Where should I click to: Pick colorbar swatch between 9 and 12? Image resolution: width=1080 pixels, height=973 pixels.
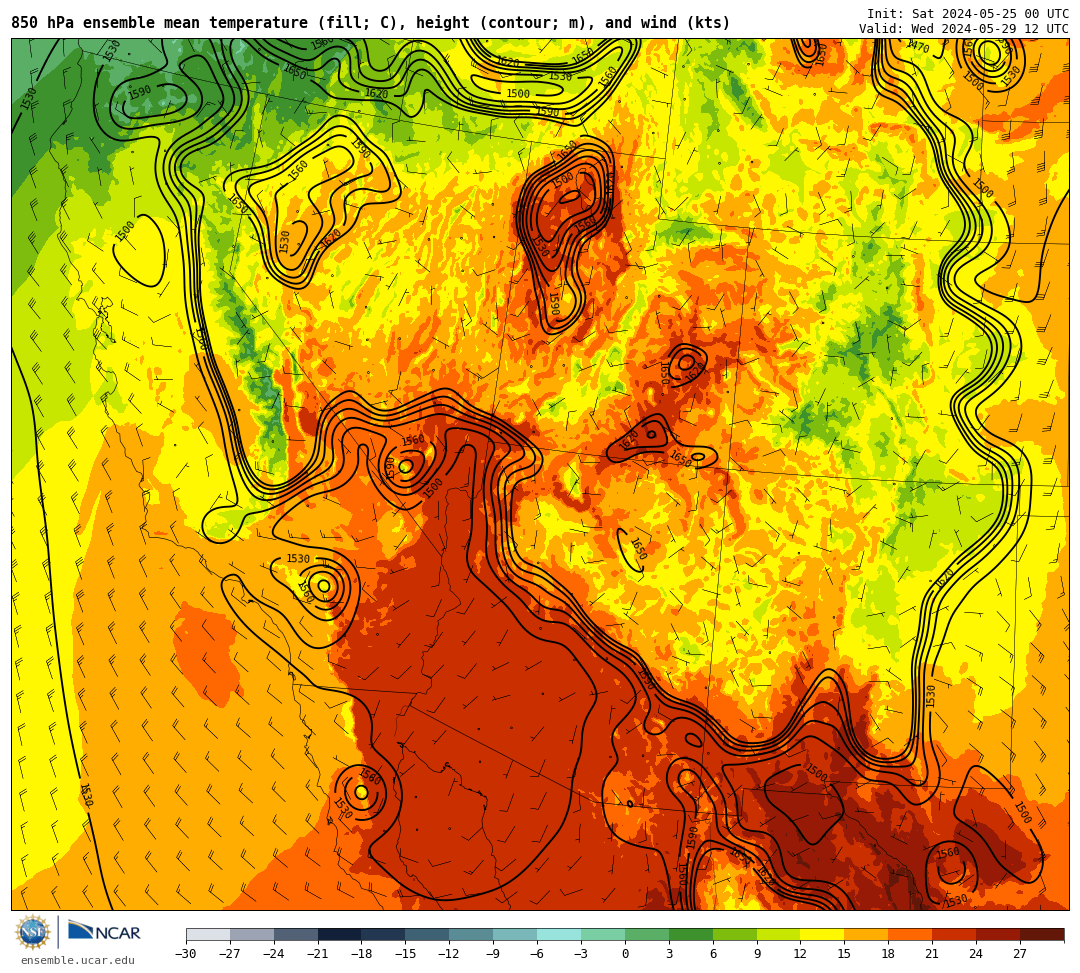click(779, 934)
